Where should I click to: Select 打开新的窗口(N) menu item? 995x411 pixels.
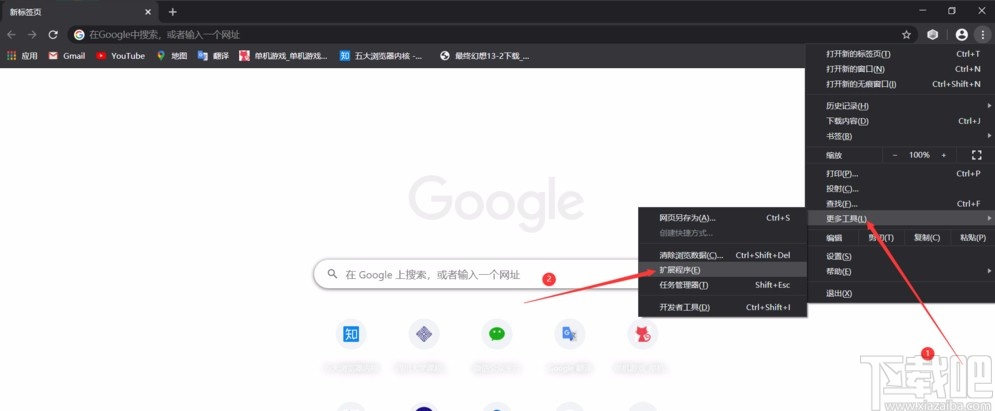(899, 69)
